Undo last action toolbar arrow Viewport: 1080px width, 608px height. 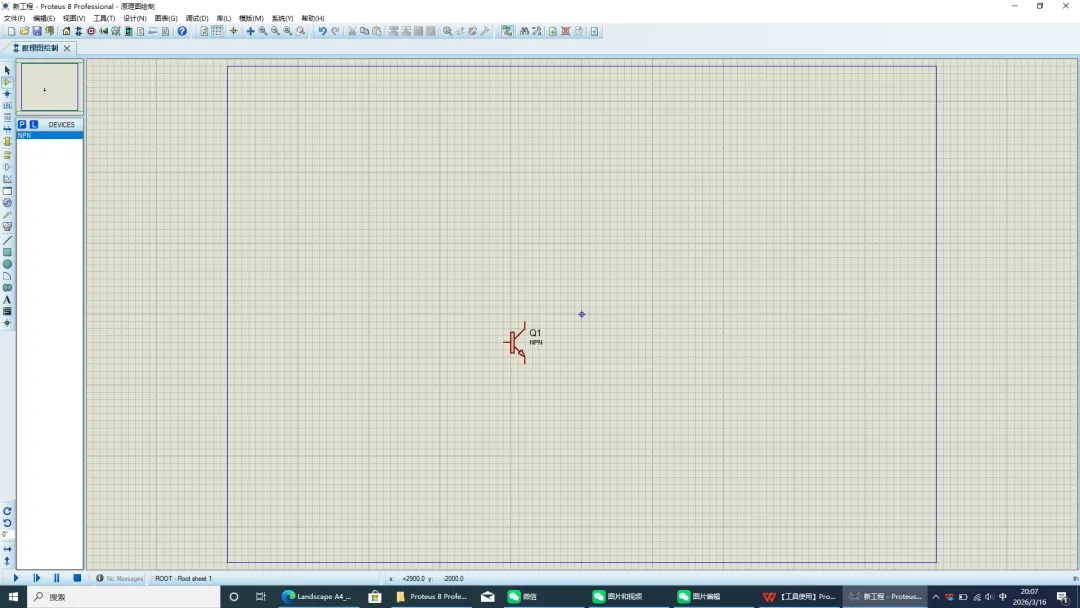[x=322, y=31]
